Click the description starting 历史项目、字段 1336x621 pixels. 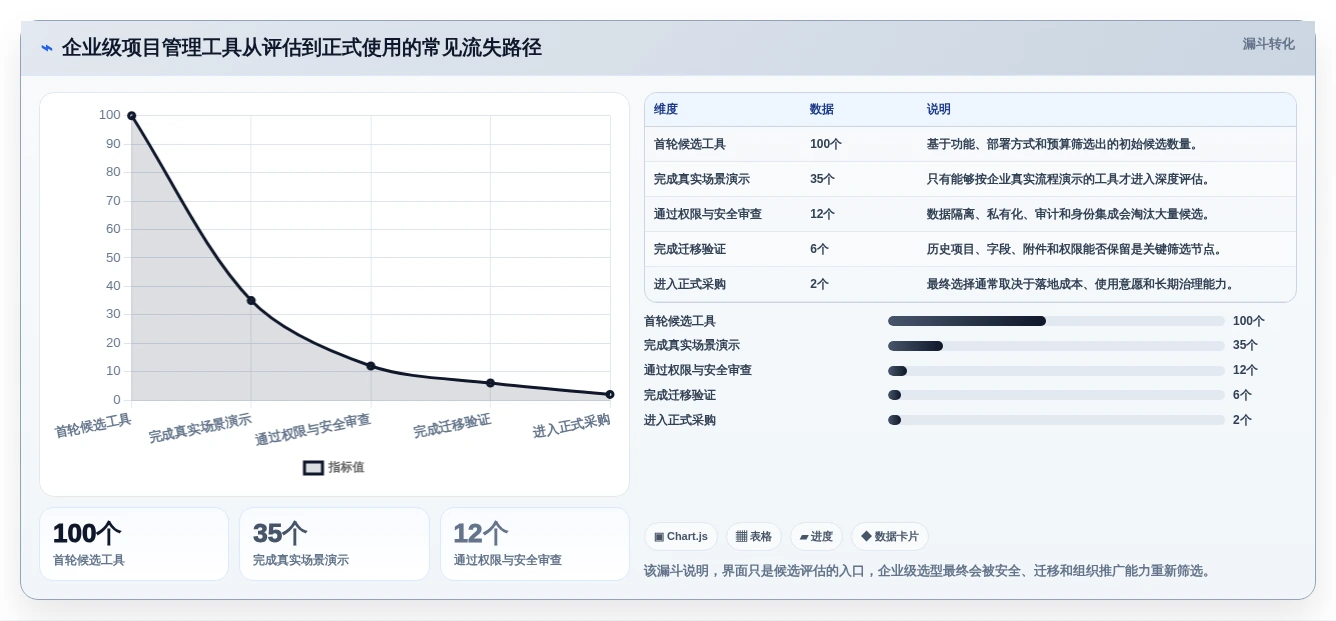coord(1075,249)
